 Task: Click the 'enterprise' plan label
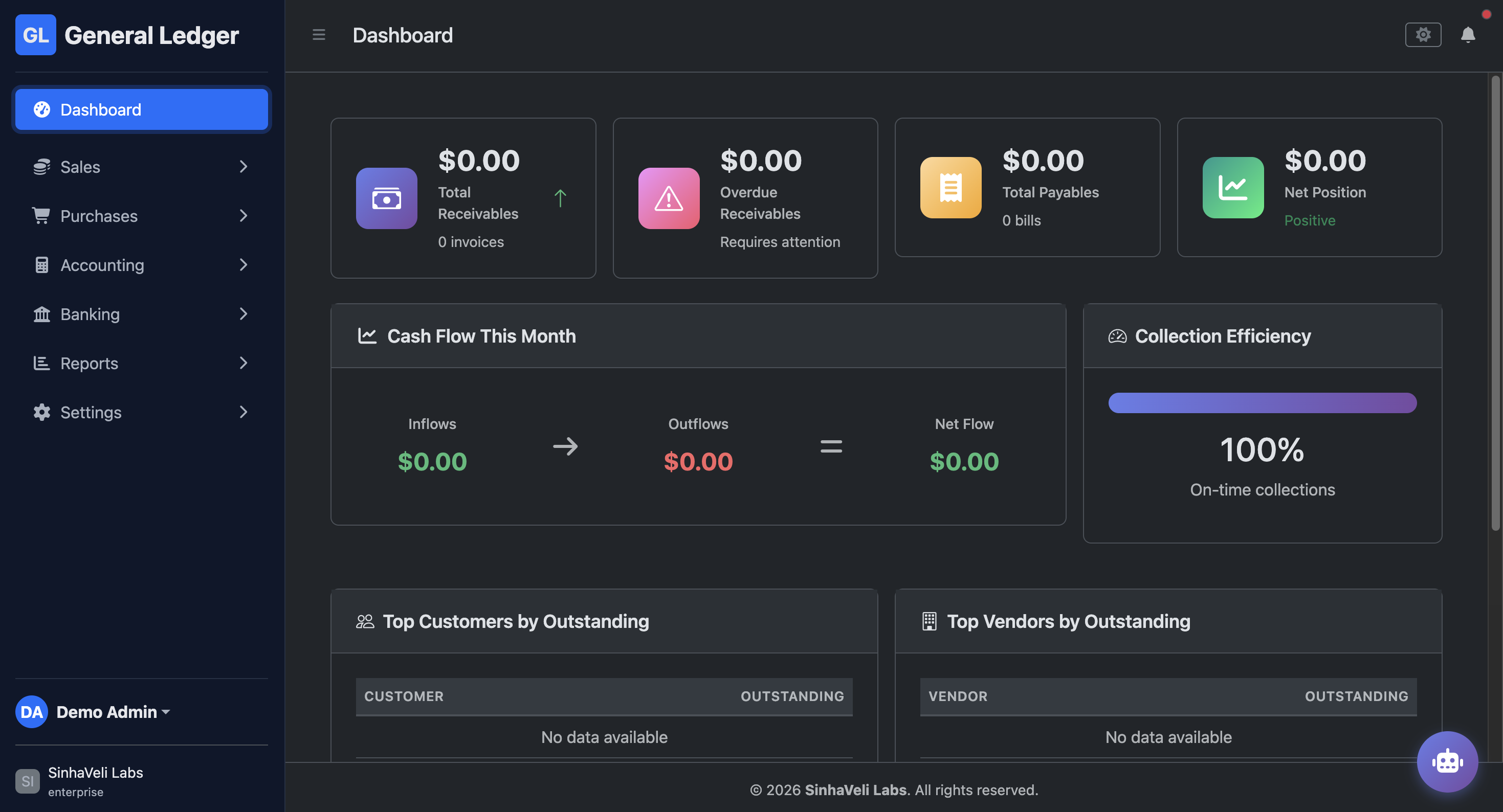pos(75,792)
